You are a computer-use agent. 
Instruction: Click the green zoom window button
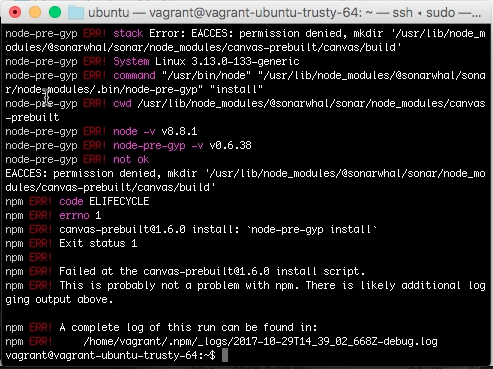click(x=55, y=12)
